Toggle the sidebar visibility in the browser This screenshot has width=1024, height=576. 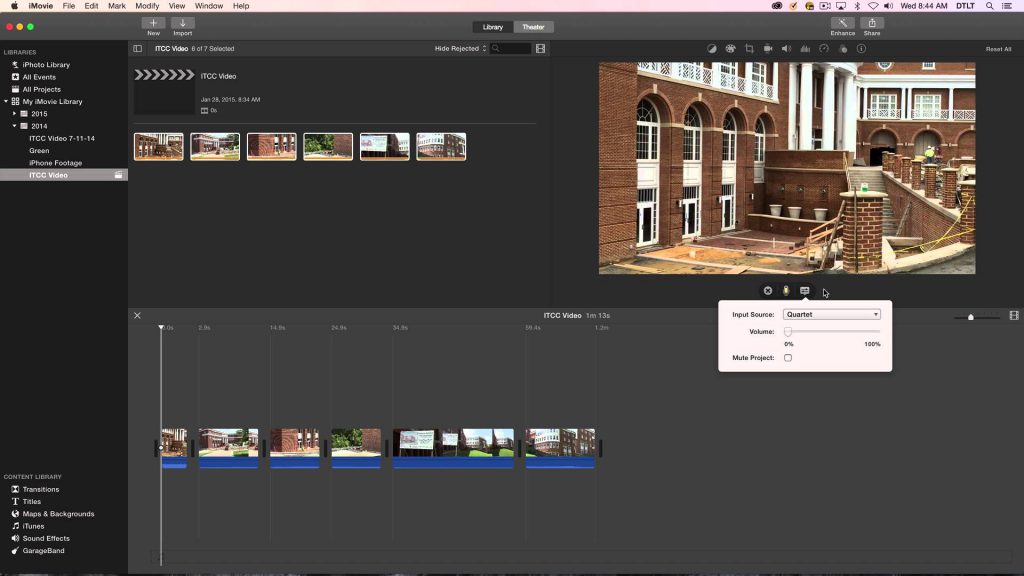[x=135, y=47]
